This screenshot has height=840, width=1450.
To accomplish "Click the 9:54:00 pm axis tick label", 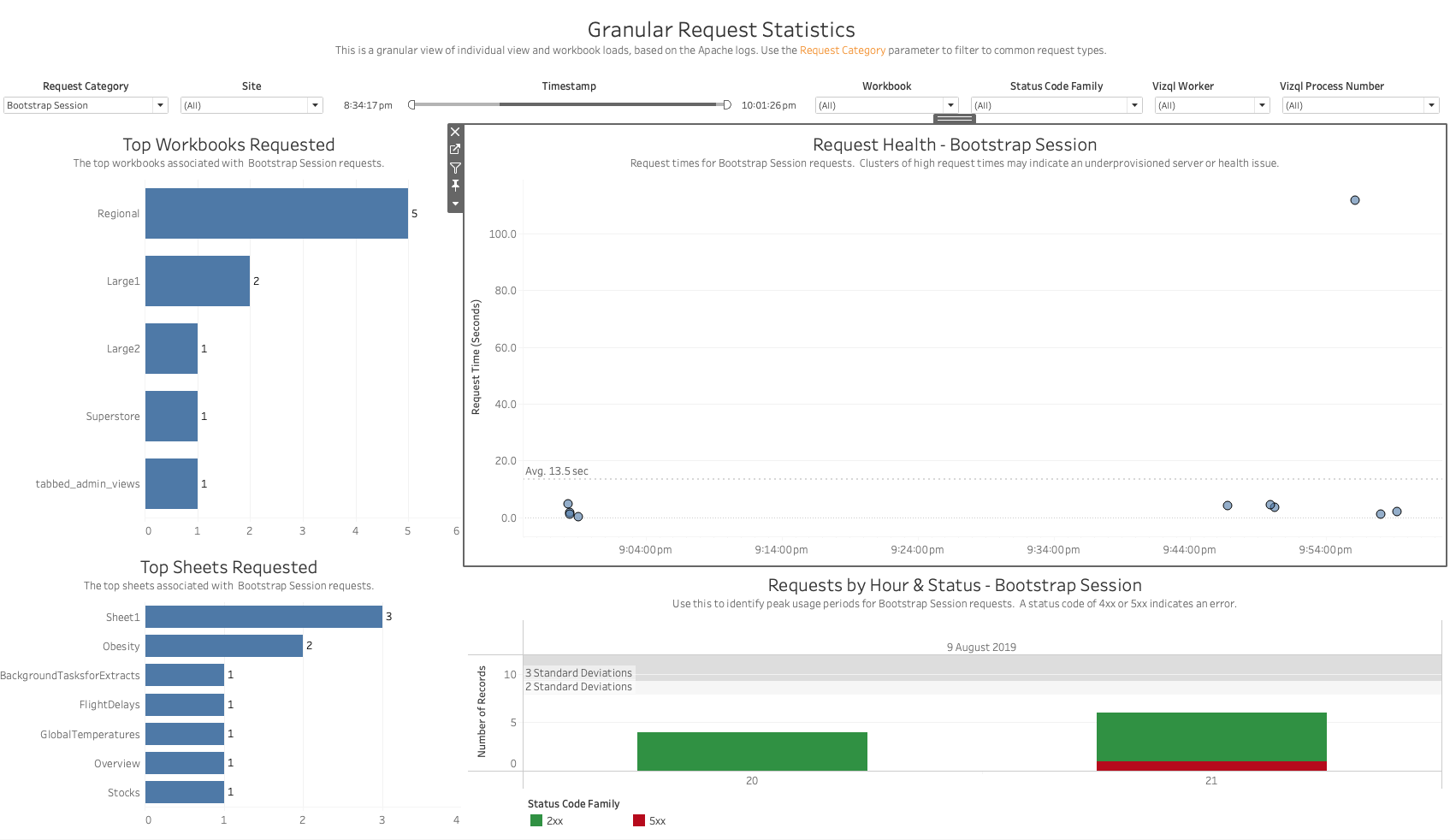I will click(x=1325, y=550).
